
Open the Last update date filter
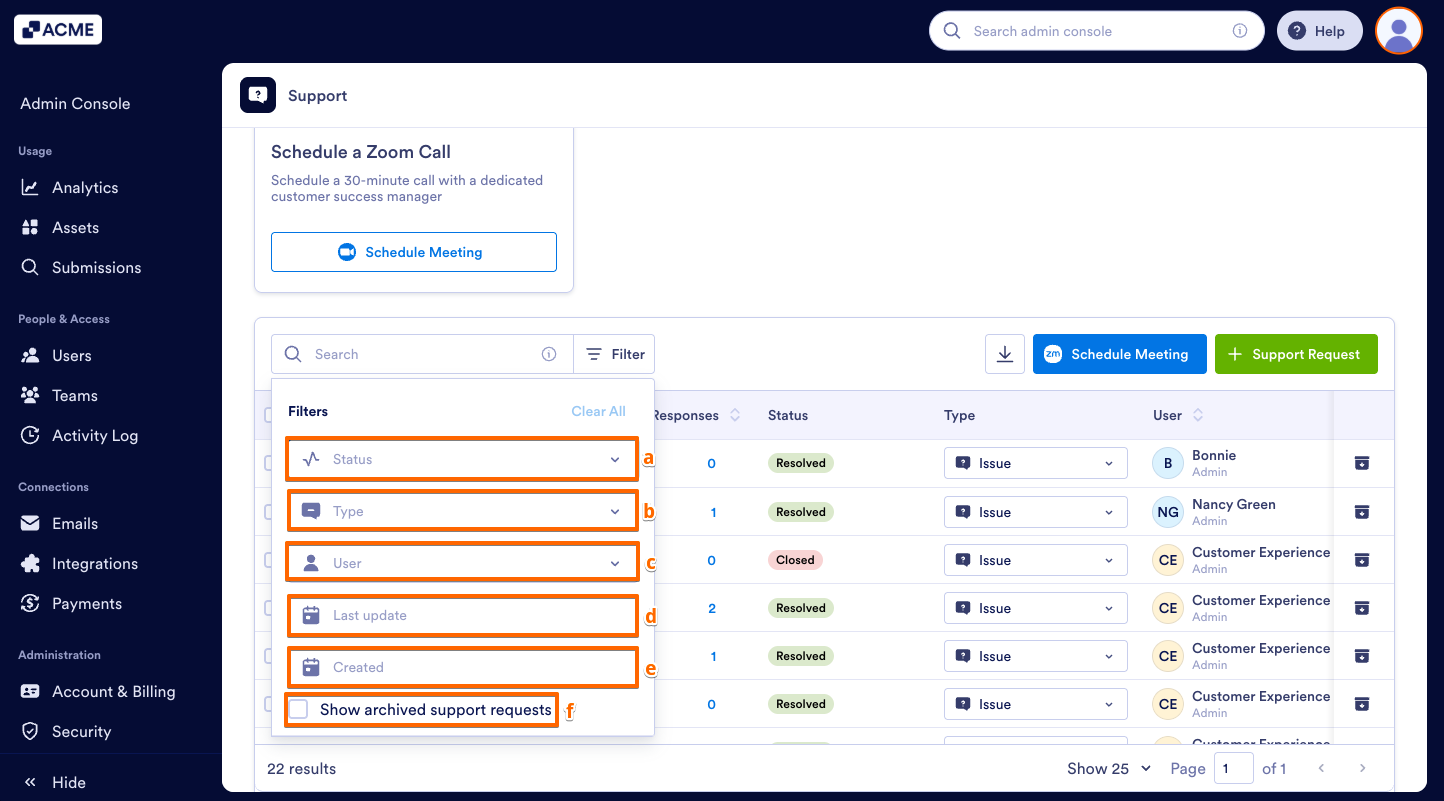pos(462,615)
